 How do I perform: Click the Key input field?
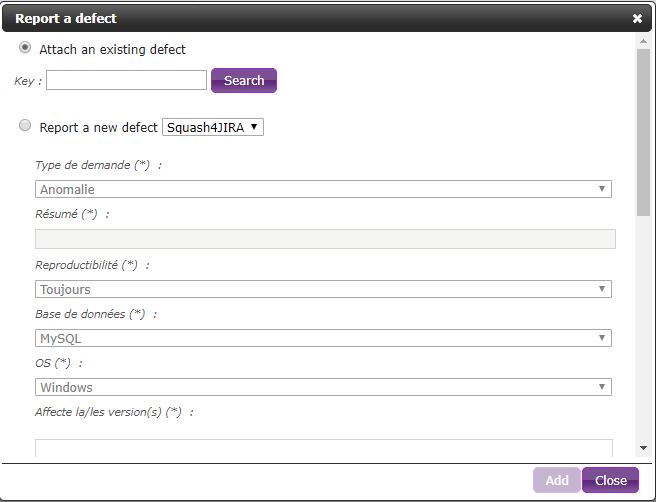click(x=126, y=80)
